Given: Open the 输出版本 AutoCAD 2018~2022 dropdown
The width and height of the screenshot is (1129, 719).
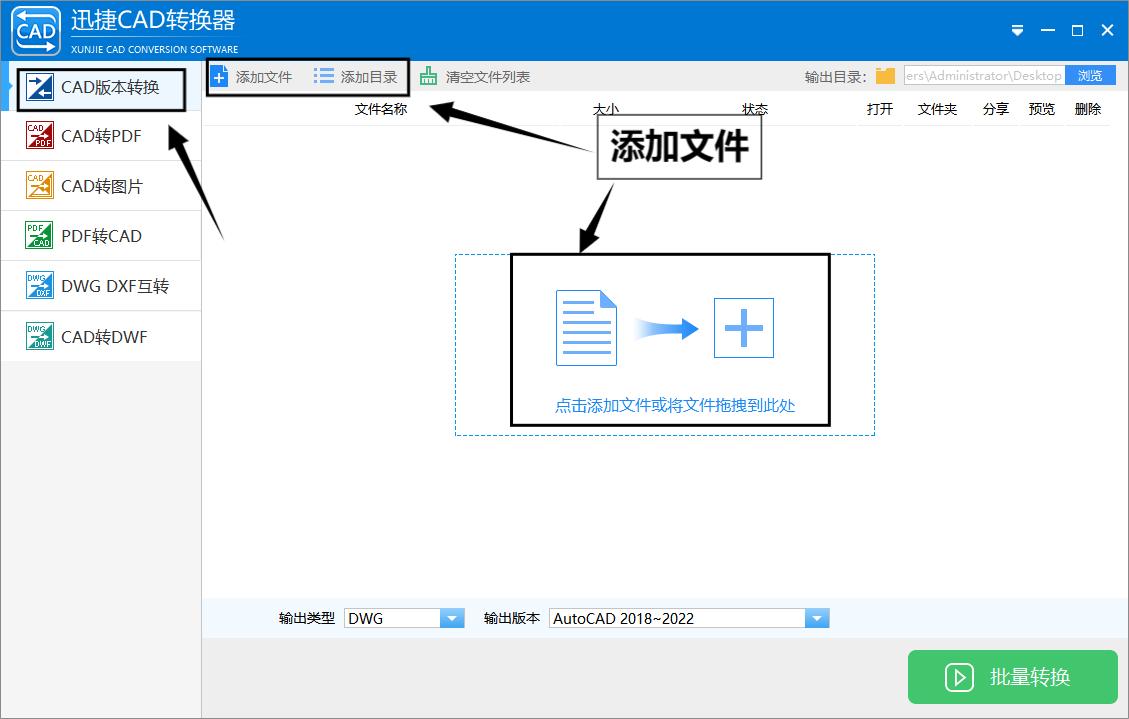Looking at the screenshot, I should tap(689, 618).
